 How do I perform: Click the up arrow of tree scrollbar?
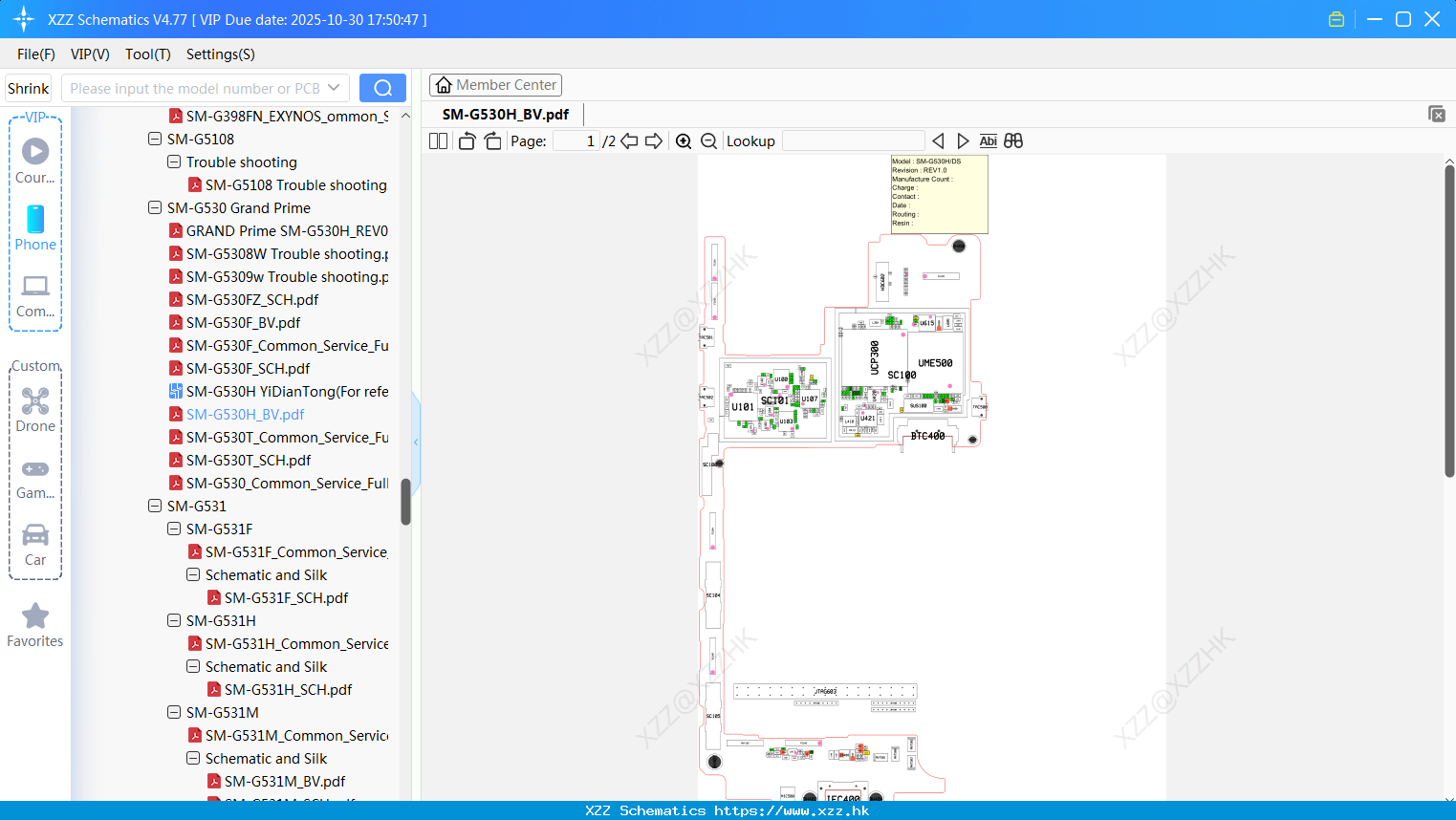[405, 116]
